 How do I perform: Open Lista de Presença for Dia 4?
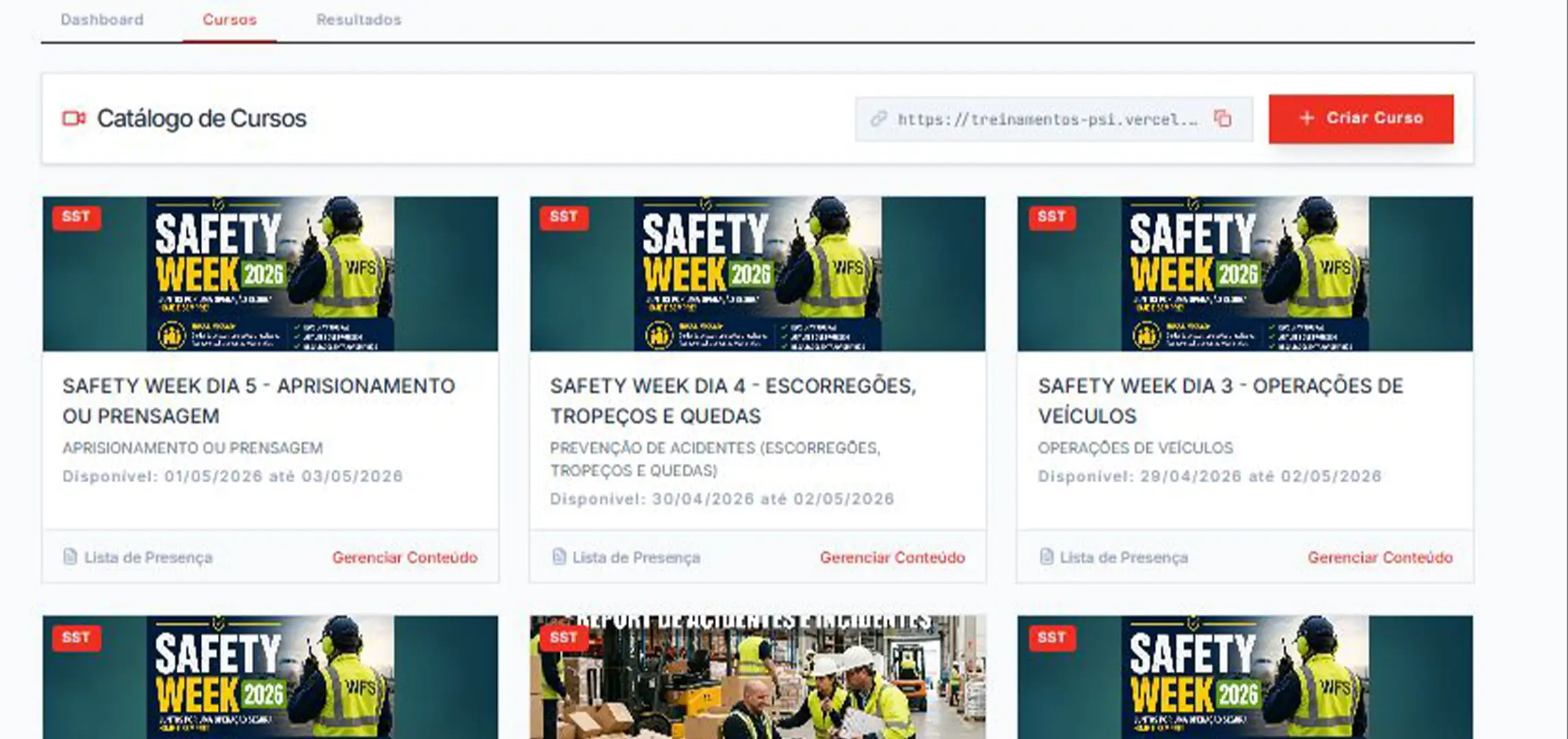tap(626, 558)
